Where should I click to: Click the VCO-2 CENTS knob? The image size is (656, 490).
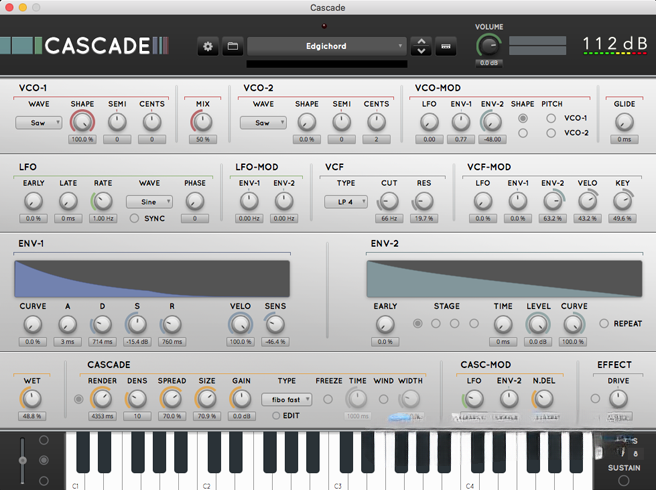[376, 122]
